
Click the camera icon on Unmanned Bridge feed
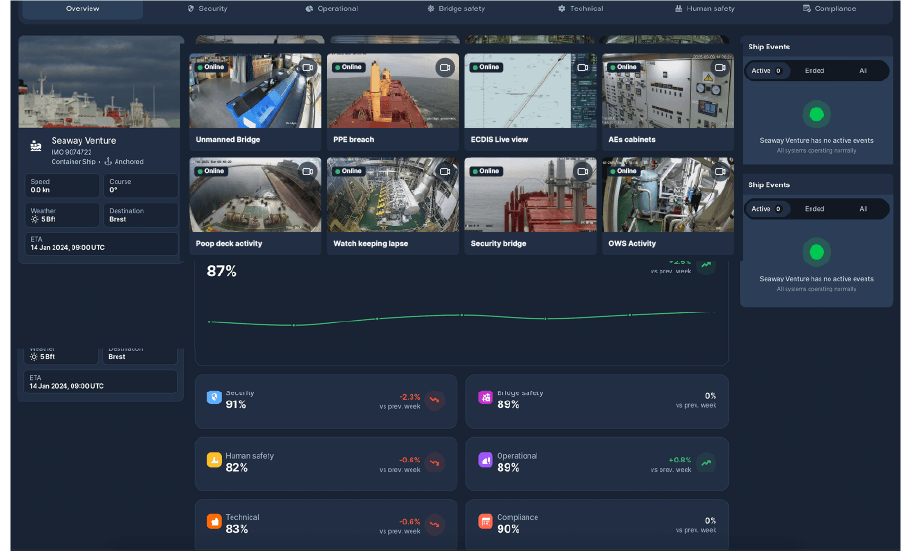(308, 68)
